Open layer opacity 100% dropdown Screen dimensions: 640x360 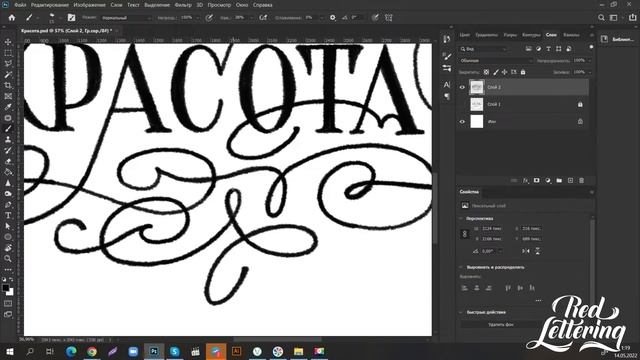(x=589, y=60)
